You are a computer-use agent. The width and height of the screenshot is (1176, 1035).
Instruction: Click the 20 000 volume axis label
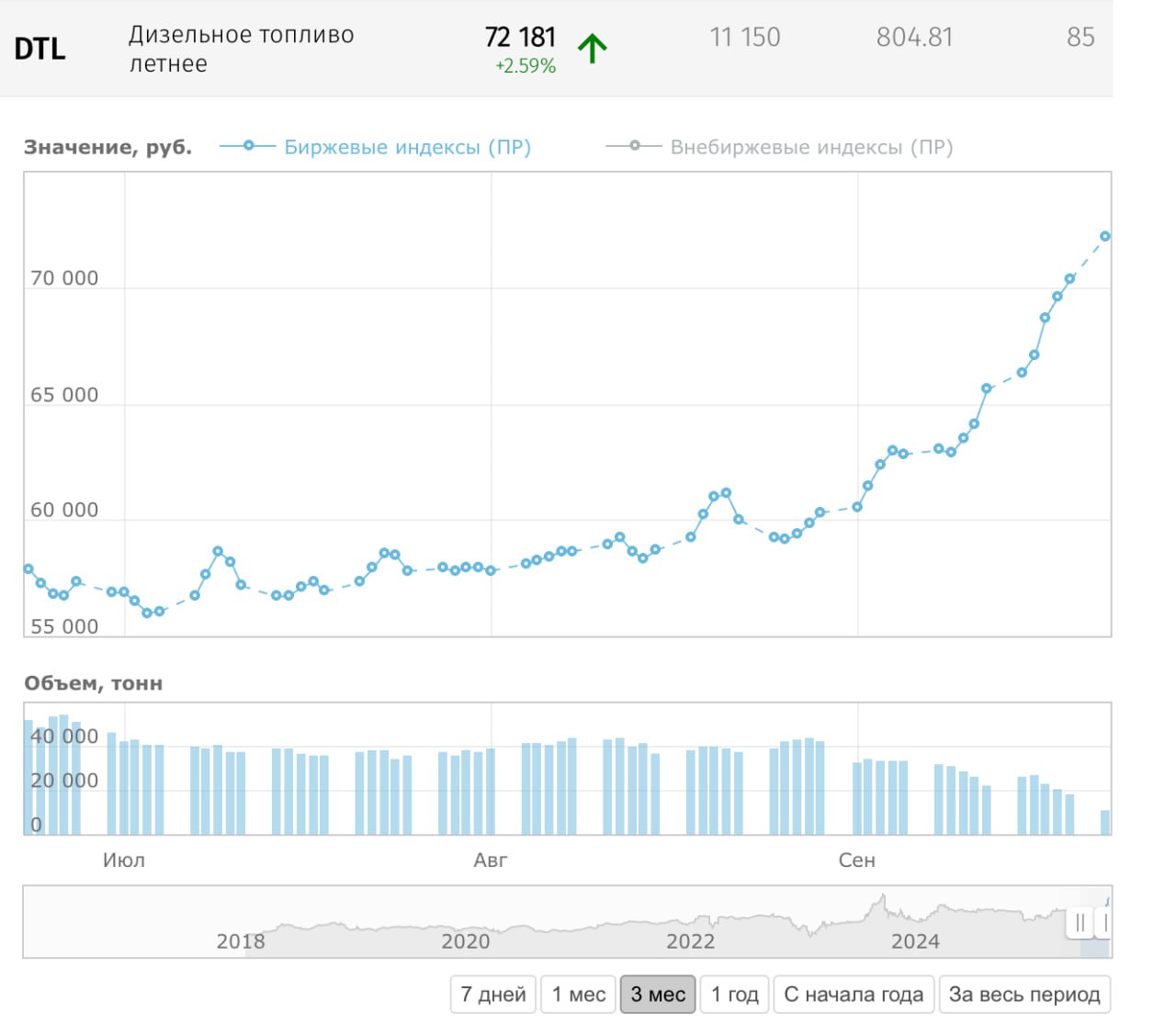click(64, 781)
